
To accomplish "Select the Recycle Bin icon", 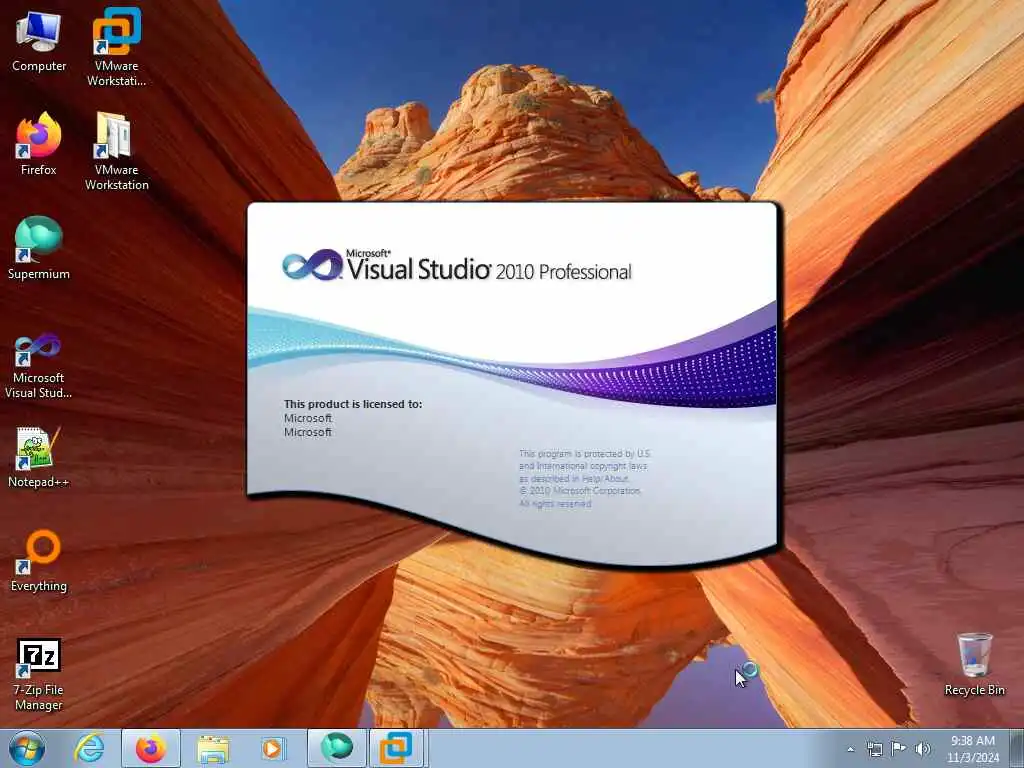I will tap(974, 664).
